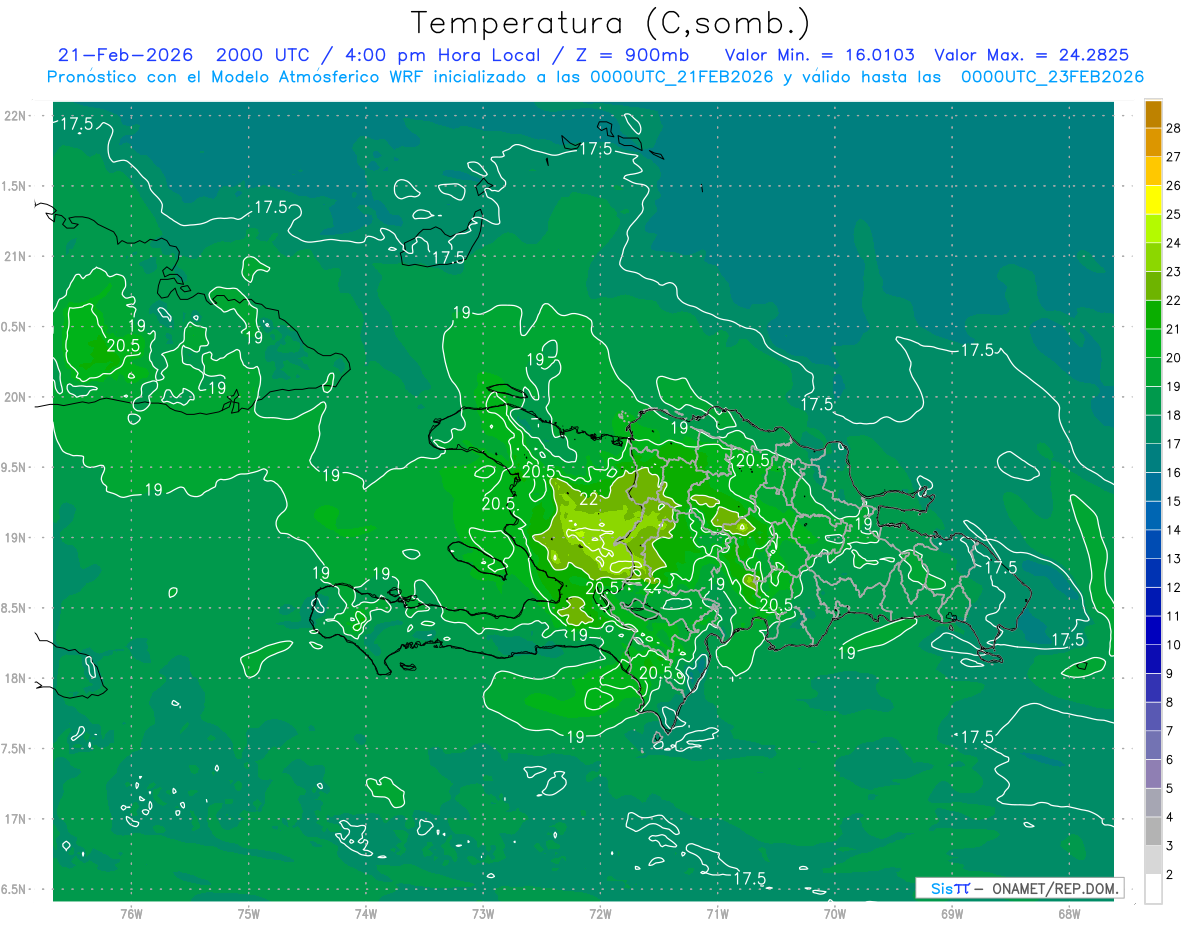Click the '74W' longitude axis label
This screenshot has width=1200, height=927.
coord(366,913)
